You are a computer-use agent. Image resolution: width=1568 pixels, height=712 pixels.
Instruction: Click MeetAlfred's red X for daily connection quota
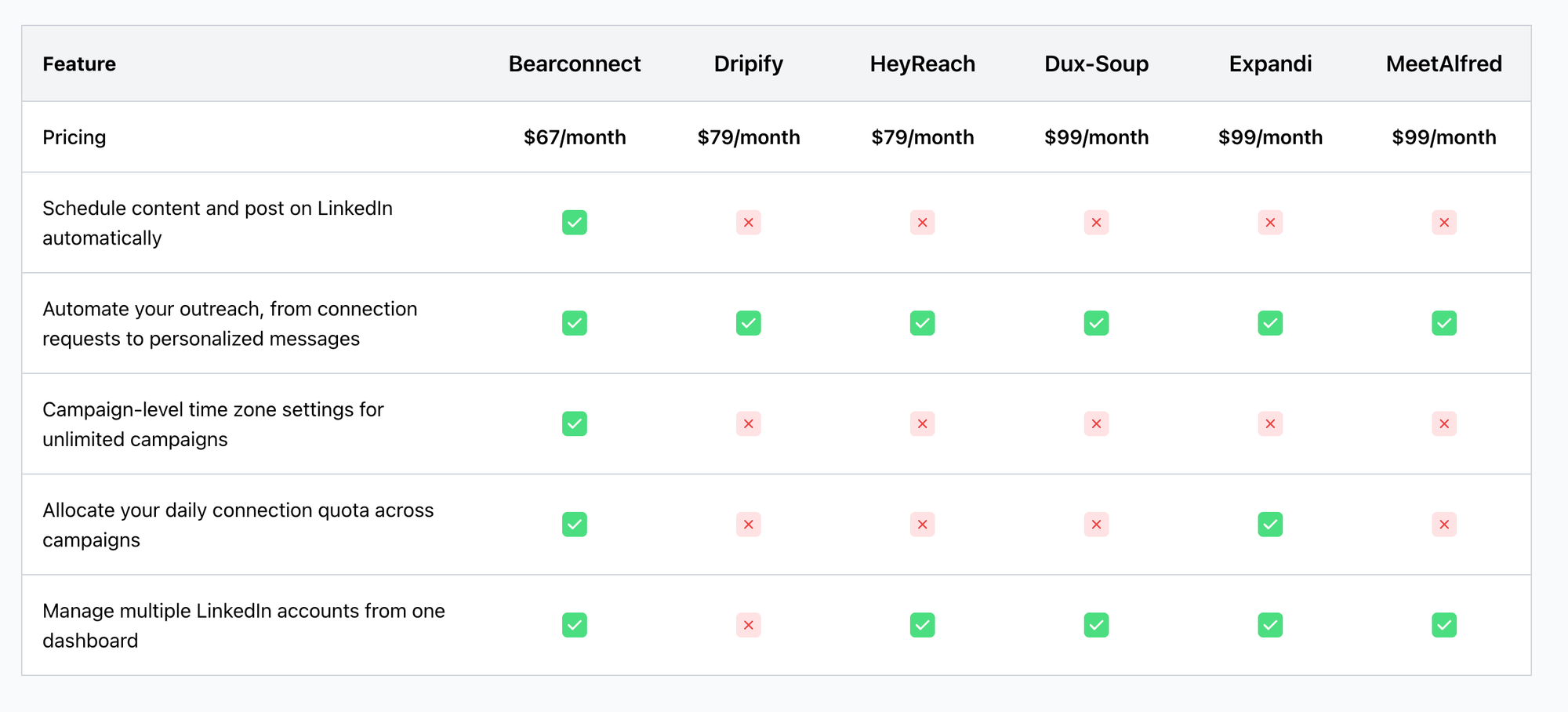pyautogui.click(x=1444, y=525)
